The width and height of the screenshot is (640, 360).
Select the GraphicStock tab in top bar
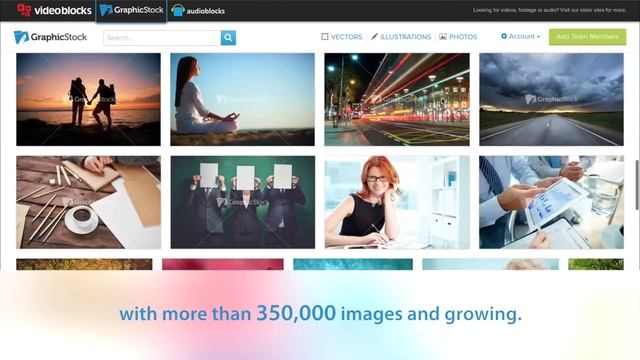pos(131,10)
